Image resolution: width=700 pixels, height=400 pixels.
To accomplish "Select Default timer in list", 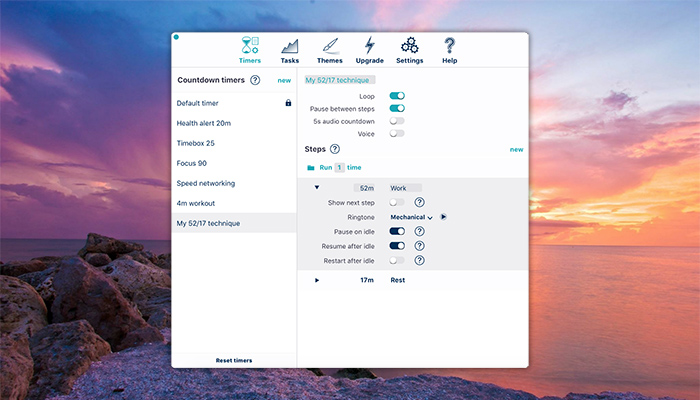I will tap(234, 103).
